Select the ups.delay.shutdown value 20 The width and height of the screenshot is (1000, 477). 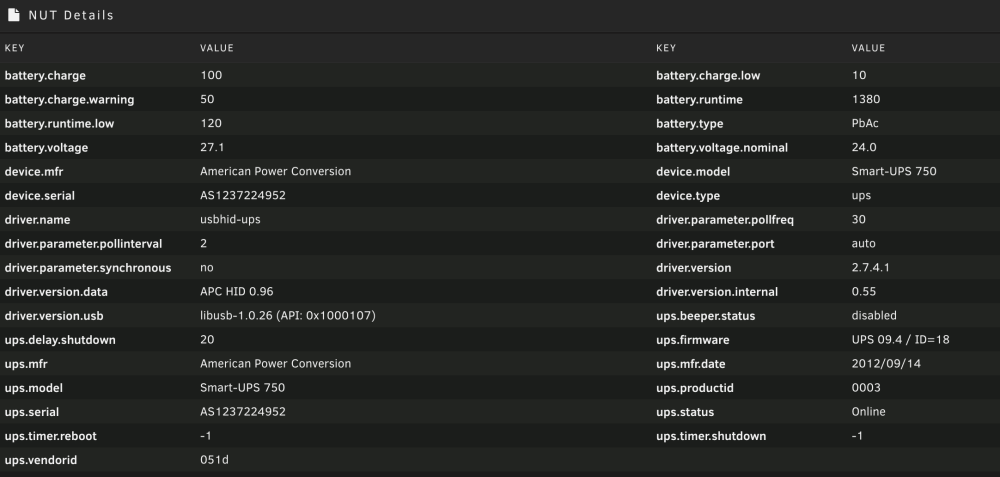[207, 340]
